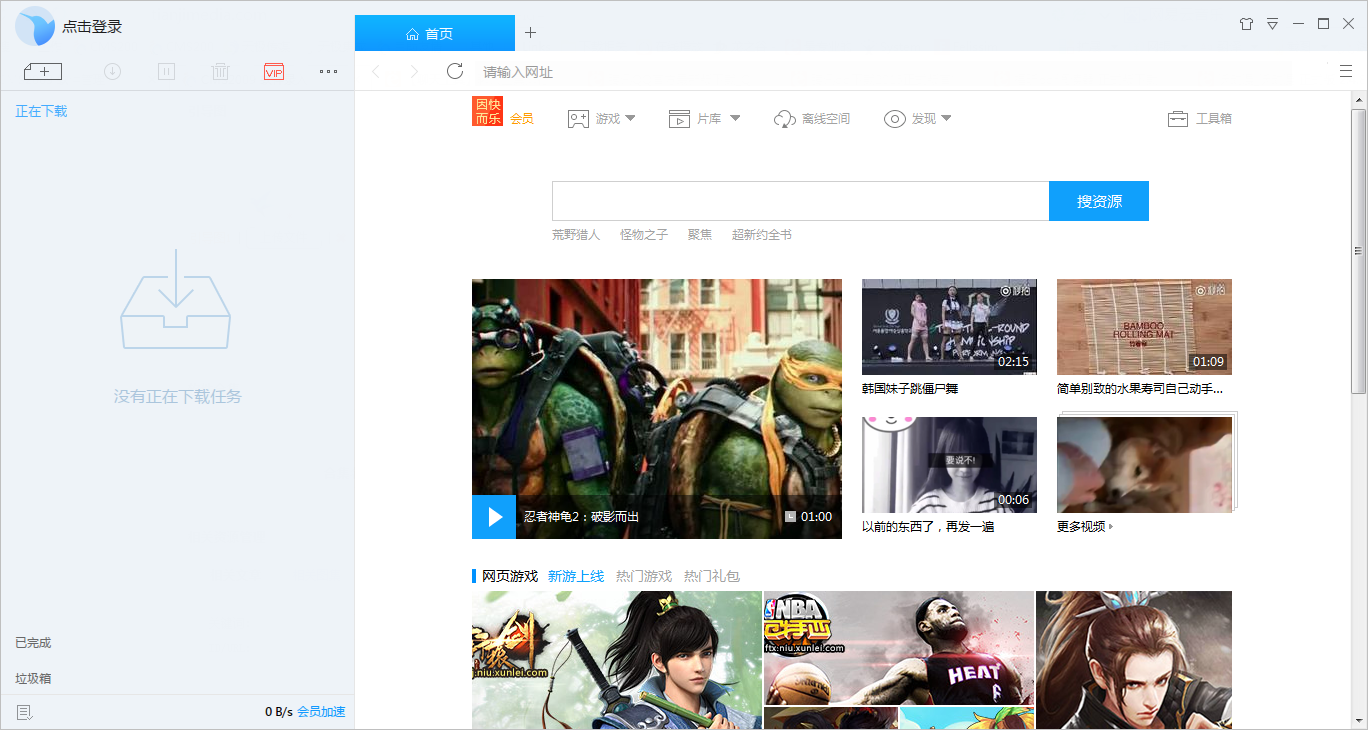
Task: Click the 网页游戏 section heading
Action: [x=510, y=576]
